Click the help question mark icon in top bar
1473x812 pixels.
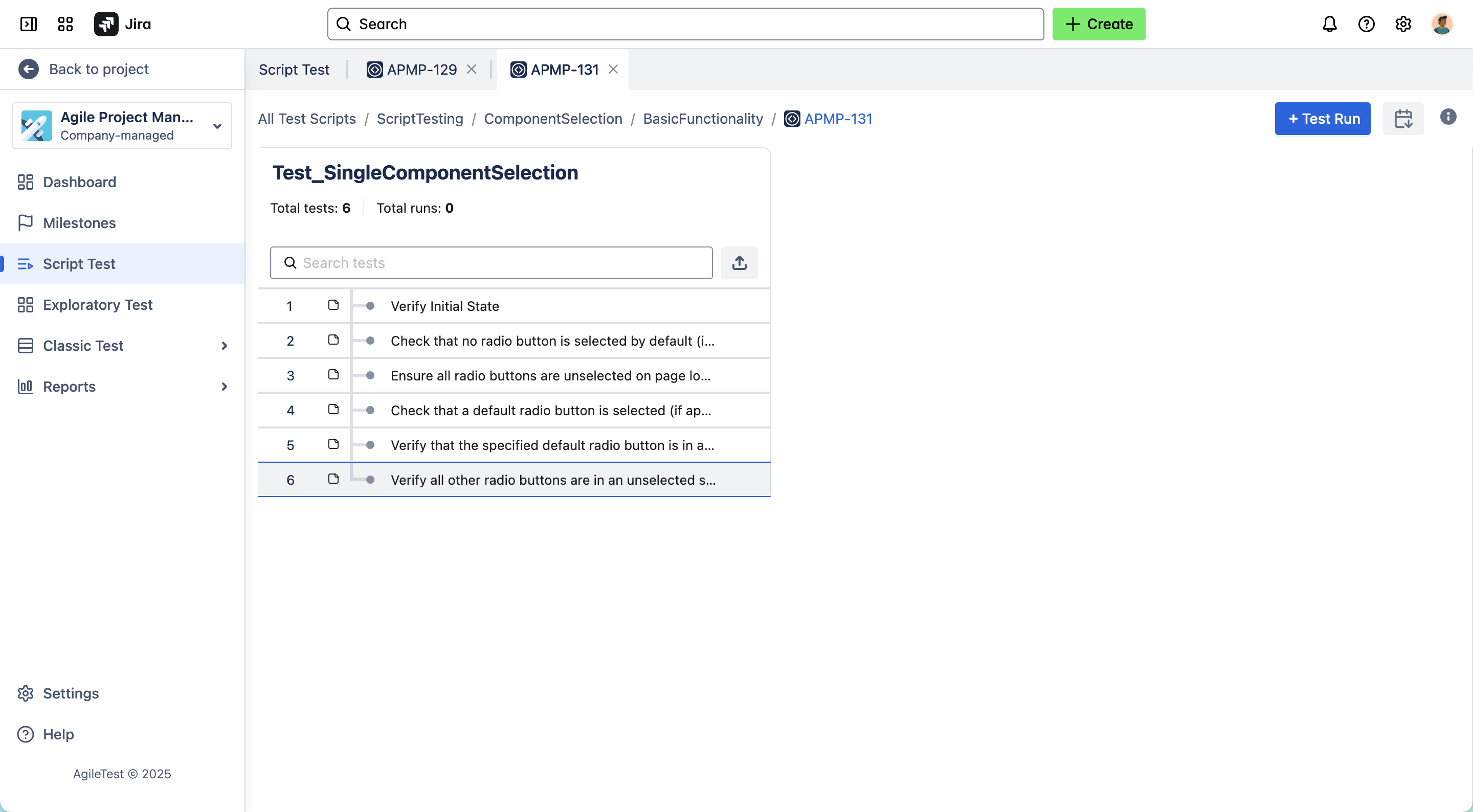click(x=1367, y=24)
